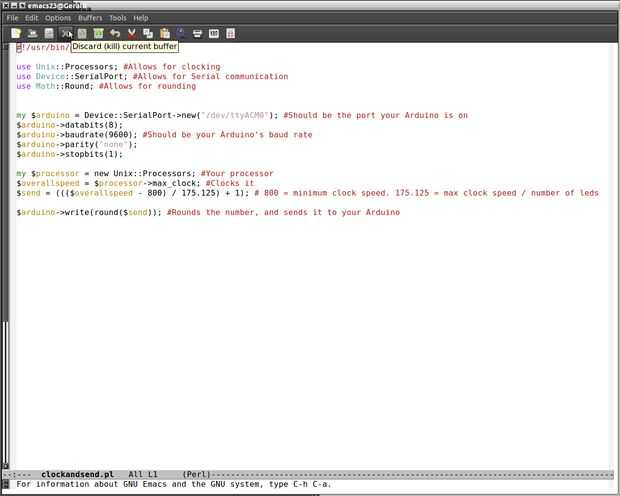This screenshot has height=496, width=620.
Task: Open the directory browser toolbar icon
Action: [49, 34]
